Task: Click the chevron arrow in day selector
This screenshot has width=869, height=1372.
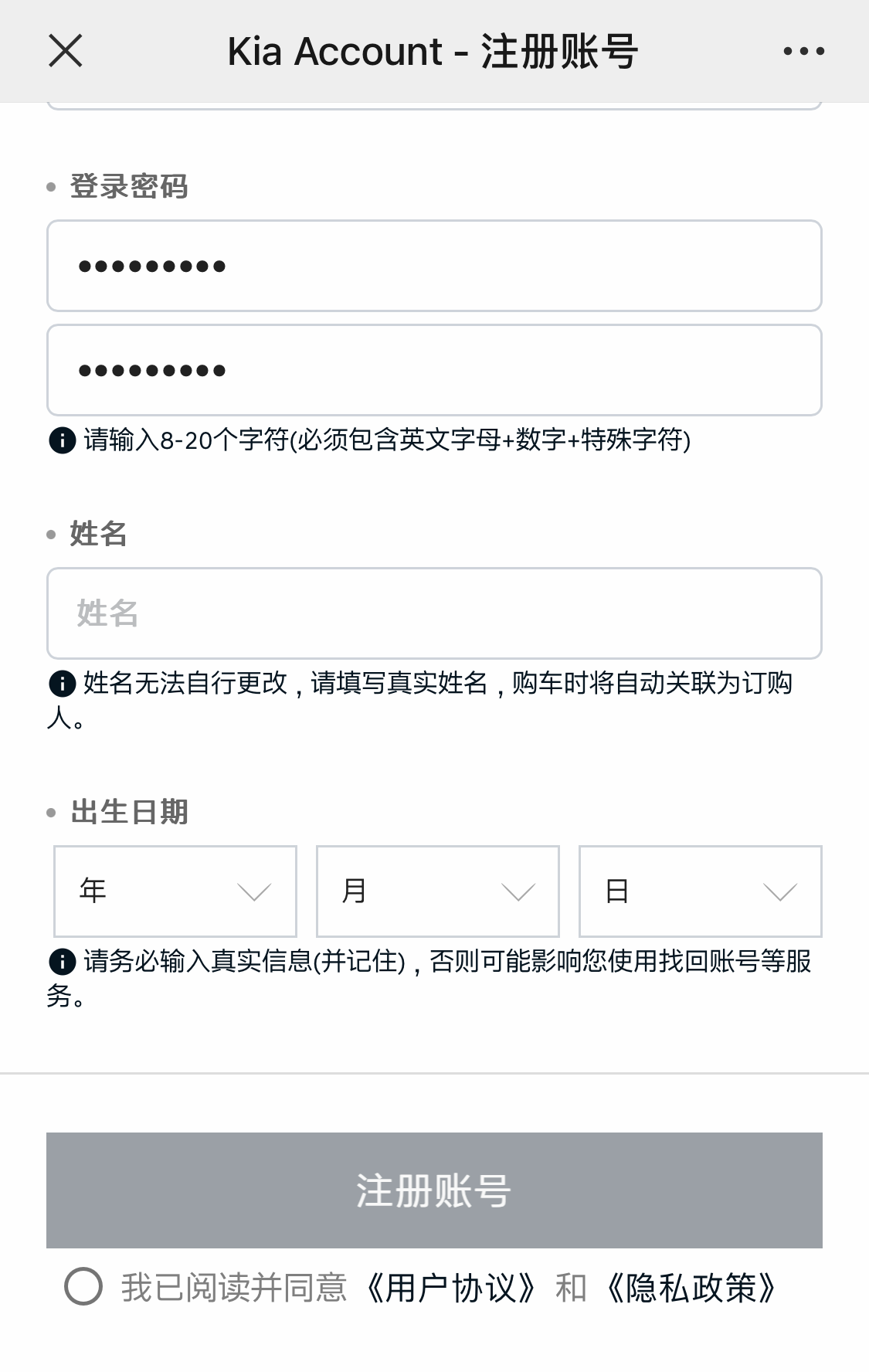Action: click(779, 893)
